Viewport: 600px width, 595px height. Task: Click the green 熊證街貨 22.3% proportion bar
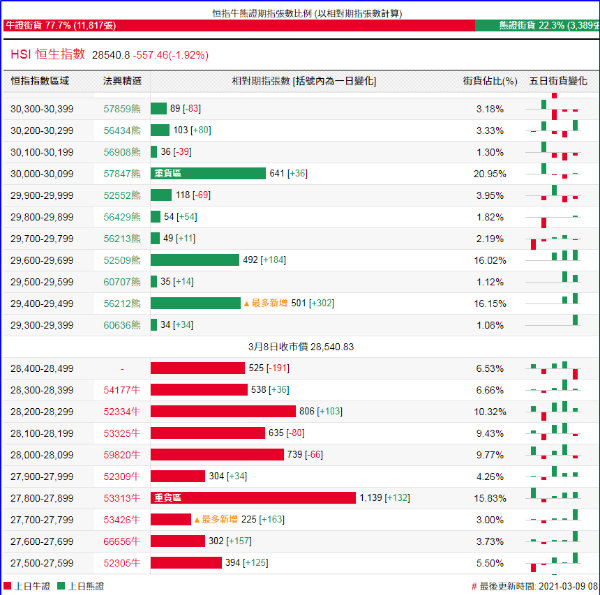[x=537, y=26]
